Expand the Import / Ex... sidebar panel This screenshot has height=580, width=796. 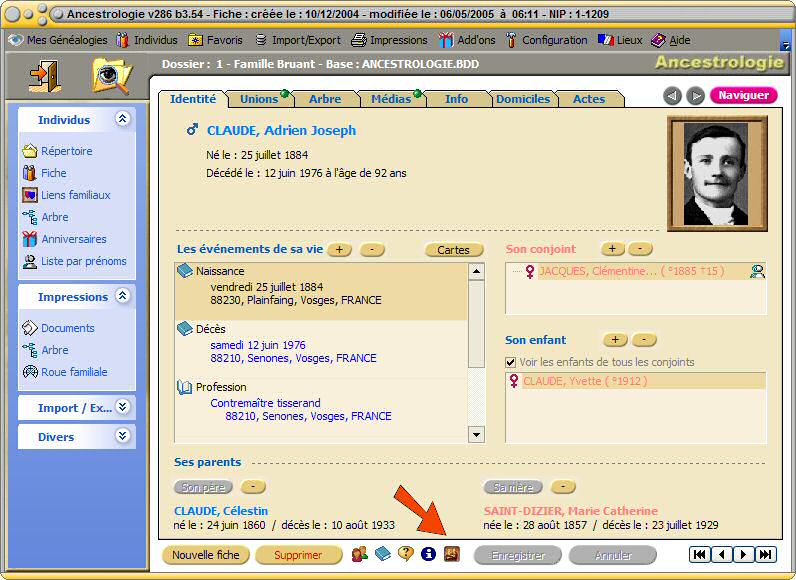tap(122, 408)
